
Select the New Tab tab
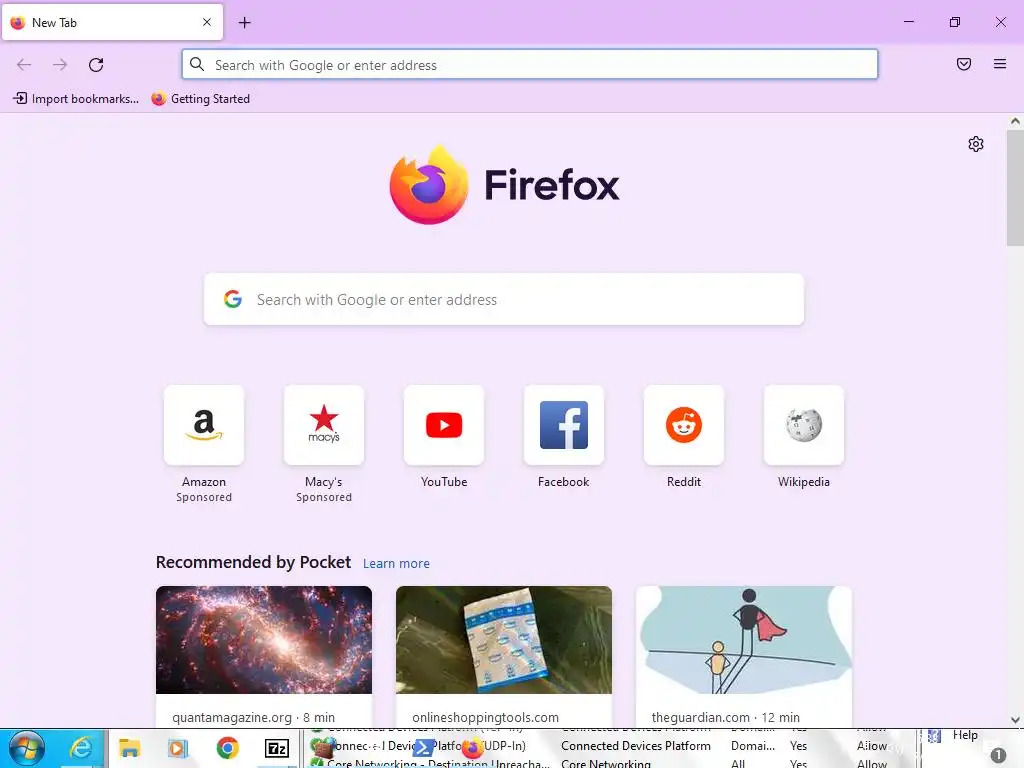(x=112, y=22)
